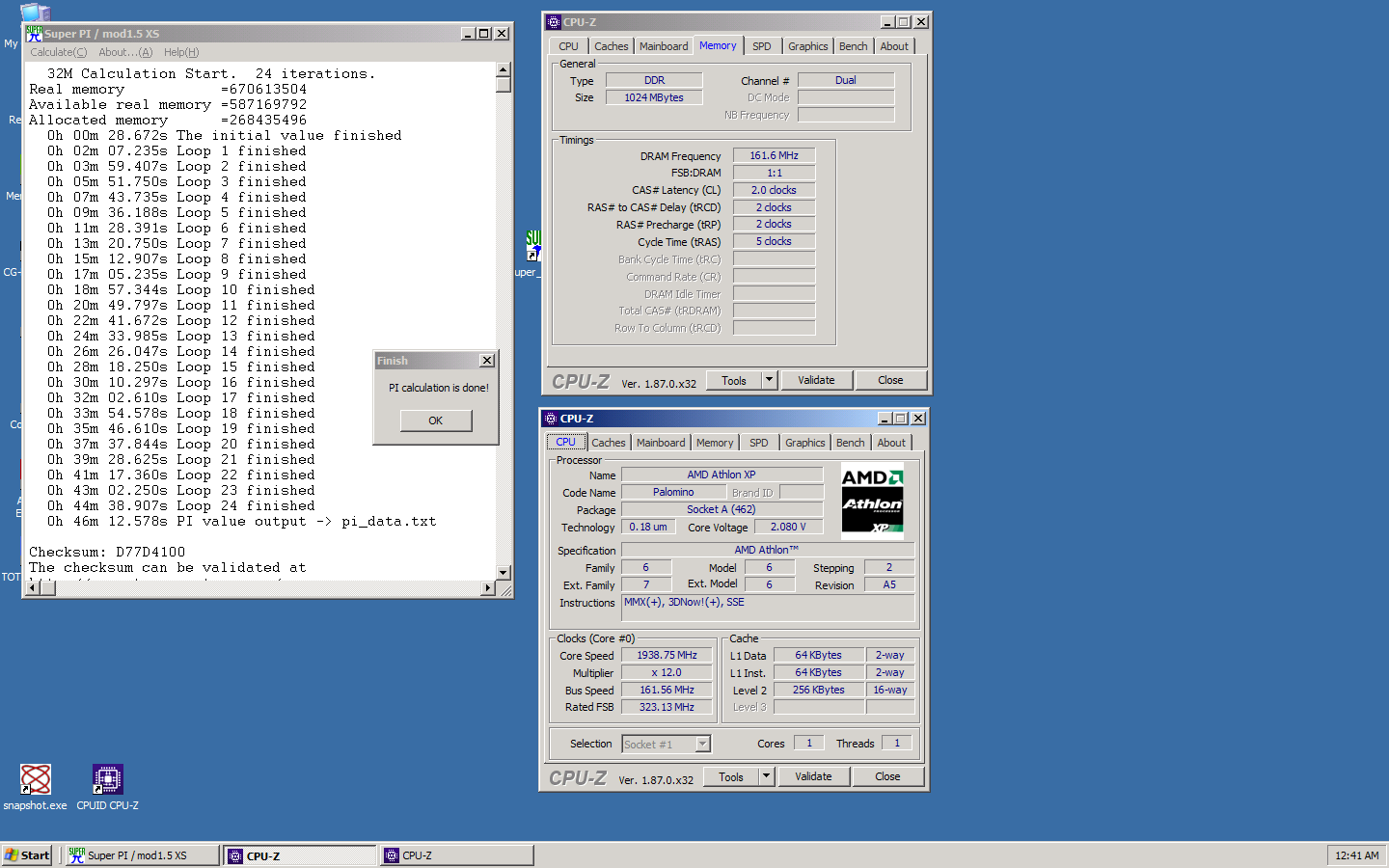Select SPD tab in upper CPU-Z window
This screenshot has height=868, width=1389.
pyautogui.click(x=762, y=46)
